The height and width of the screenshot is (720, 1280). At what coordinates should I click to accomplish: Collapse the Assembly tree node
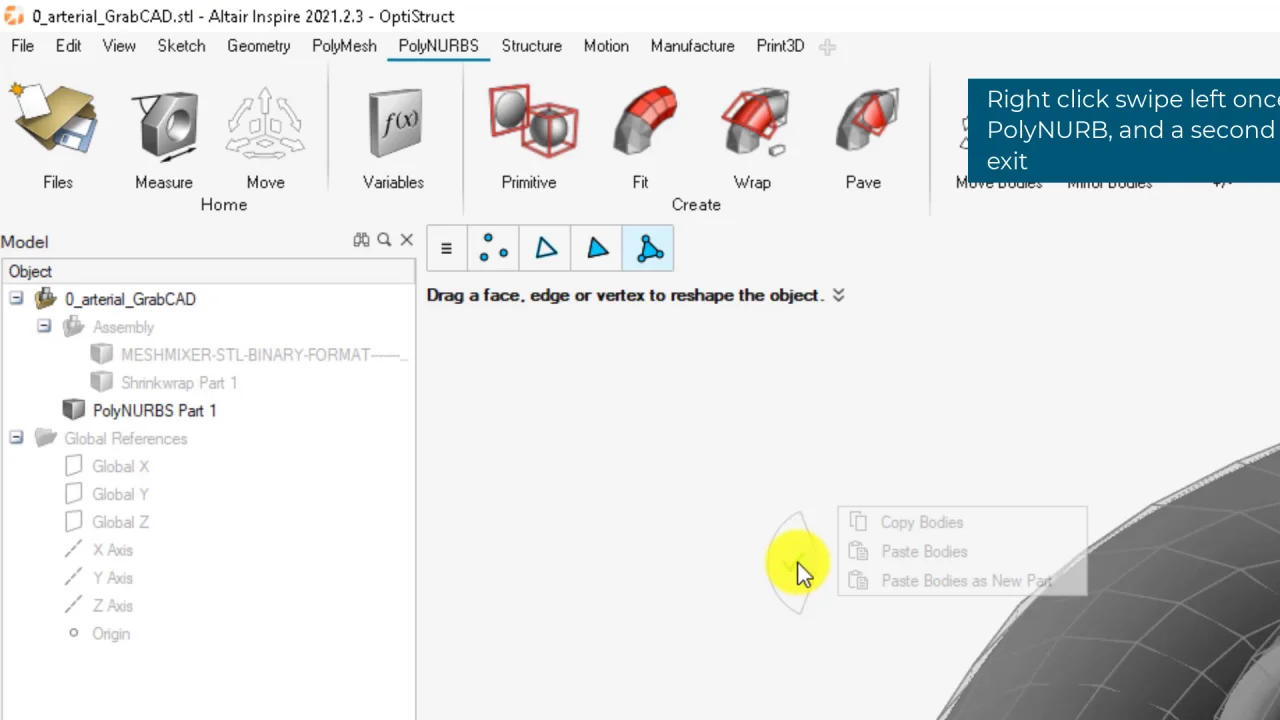click(x=44, y=326)
